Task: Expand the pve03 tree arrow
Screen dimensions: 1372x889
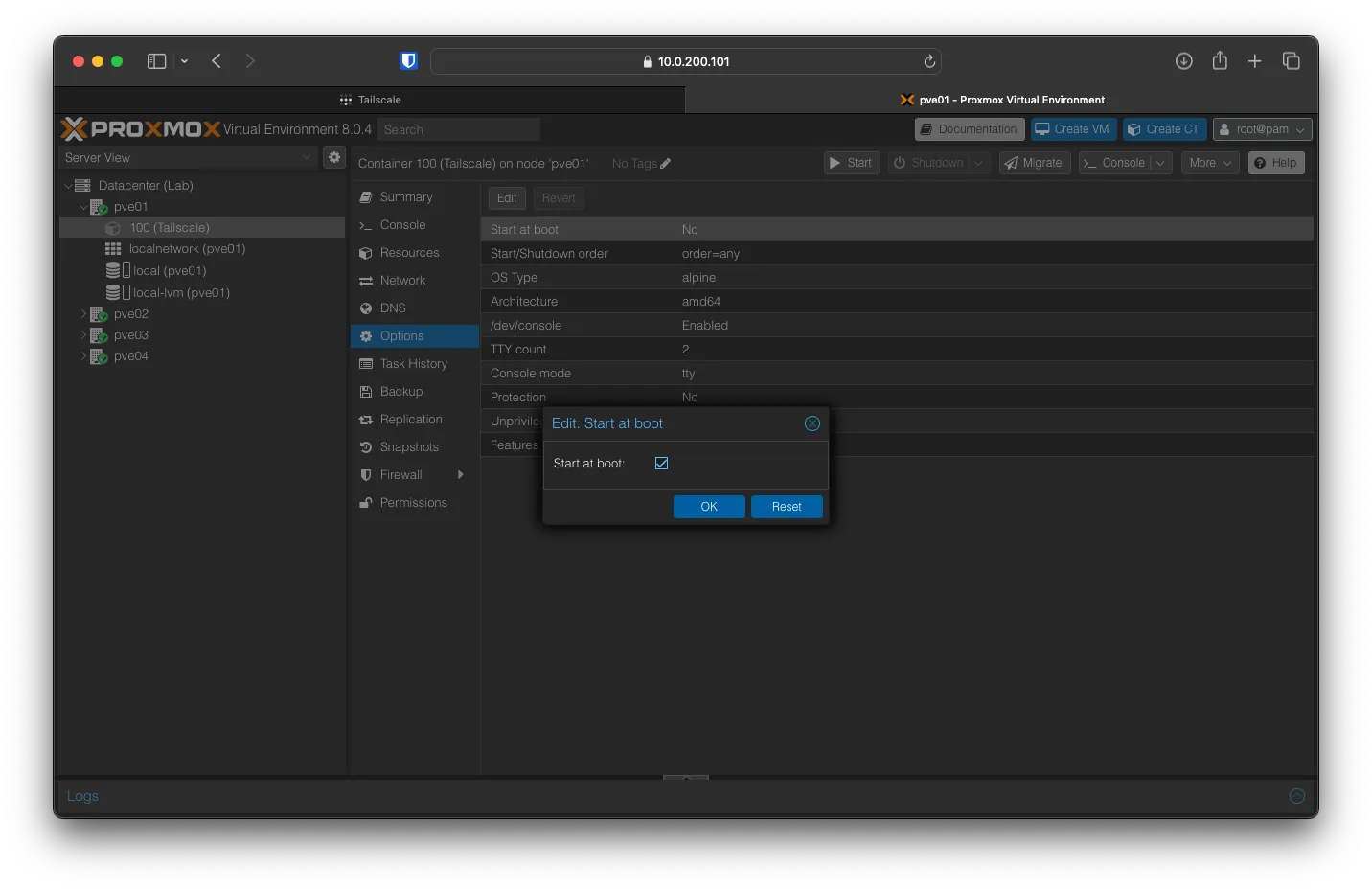Action: pos(83,334)
